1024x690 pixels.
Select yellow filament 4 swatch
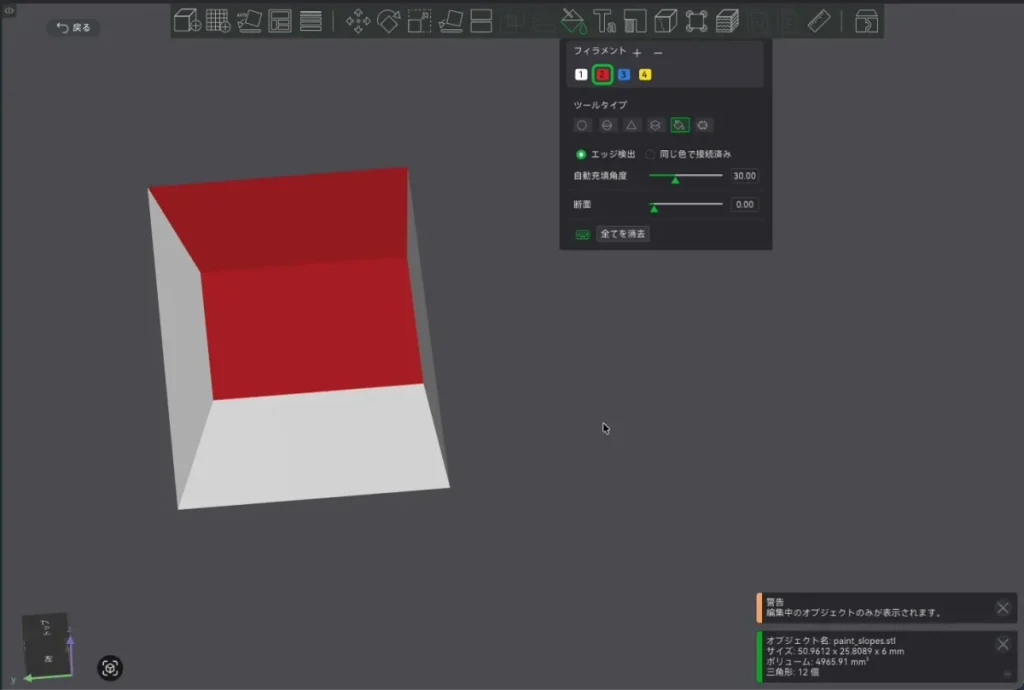point(645,74)
